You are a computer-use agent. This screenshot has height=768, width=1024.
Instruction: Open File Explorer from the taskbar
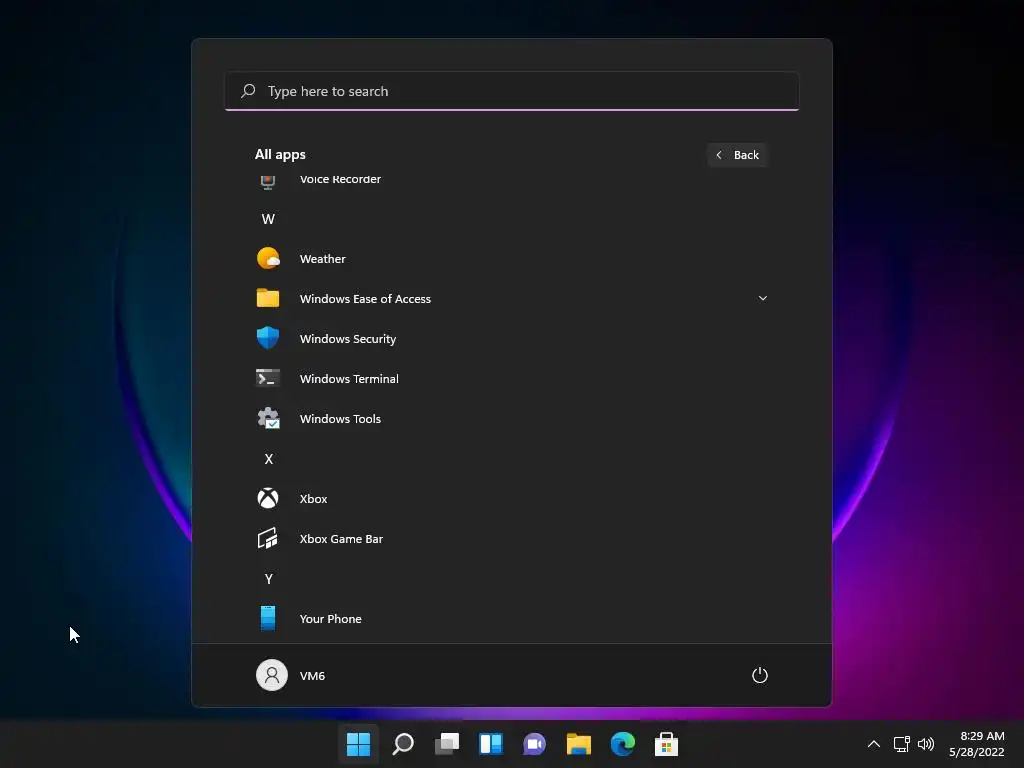click(x=579, y=744)
